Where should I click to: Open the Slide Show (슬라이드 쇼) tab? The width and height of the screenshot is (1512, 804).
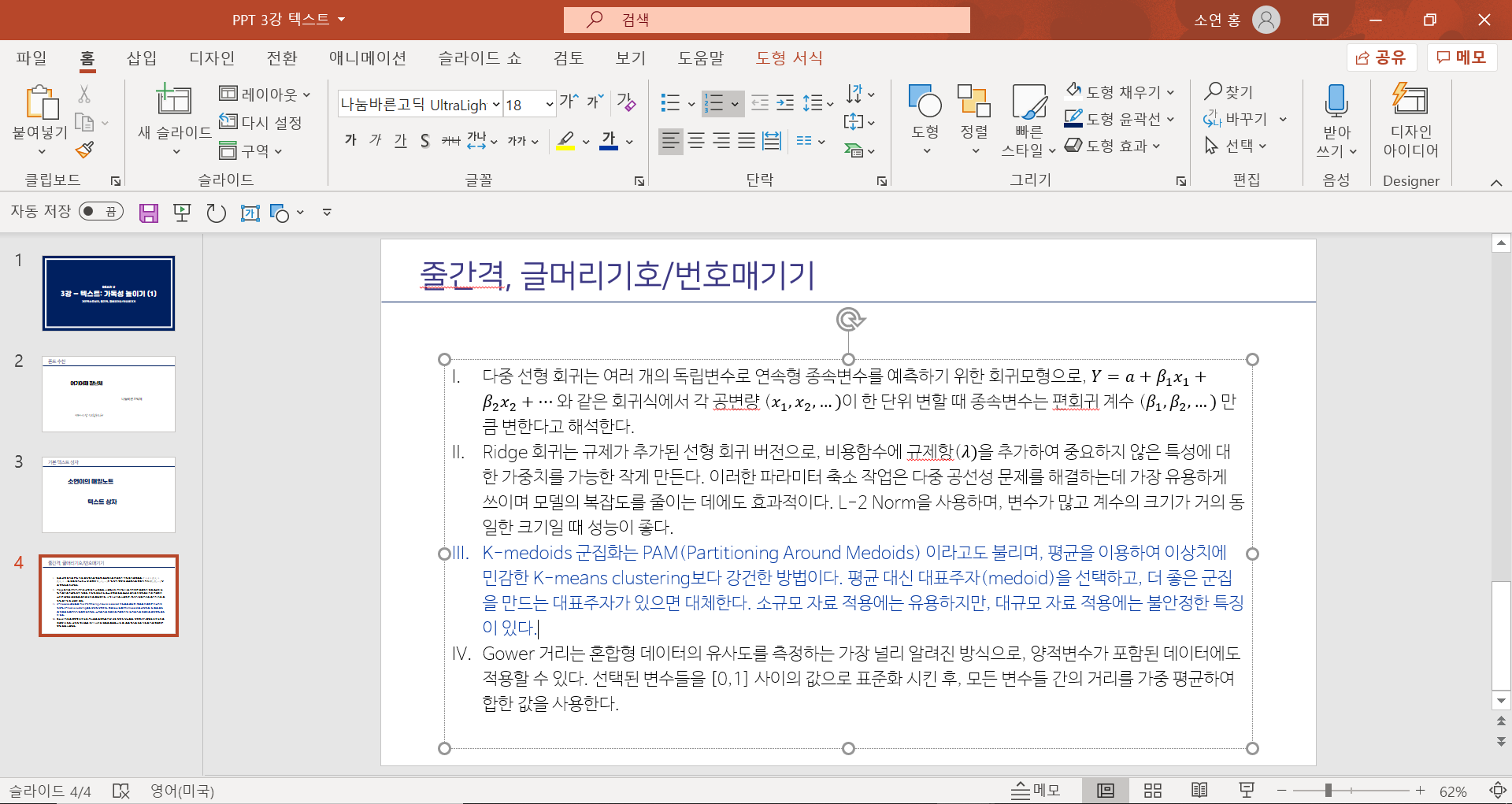point(480,57)
